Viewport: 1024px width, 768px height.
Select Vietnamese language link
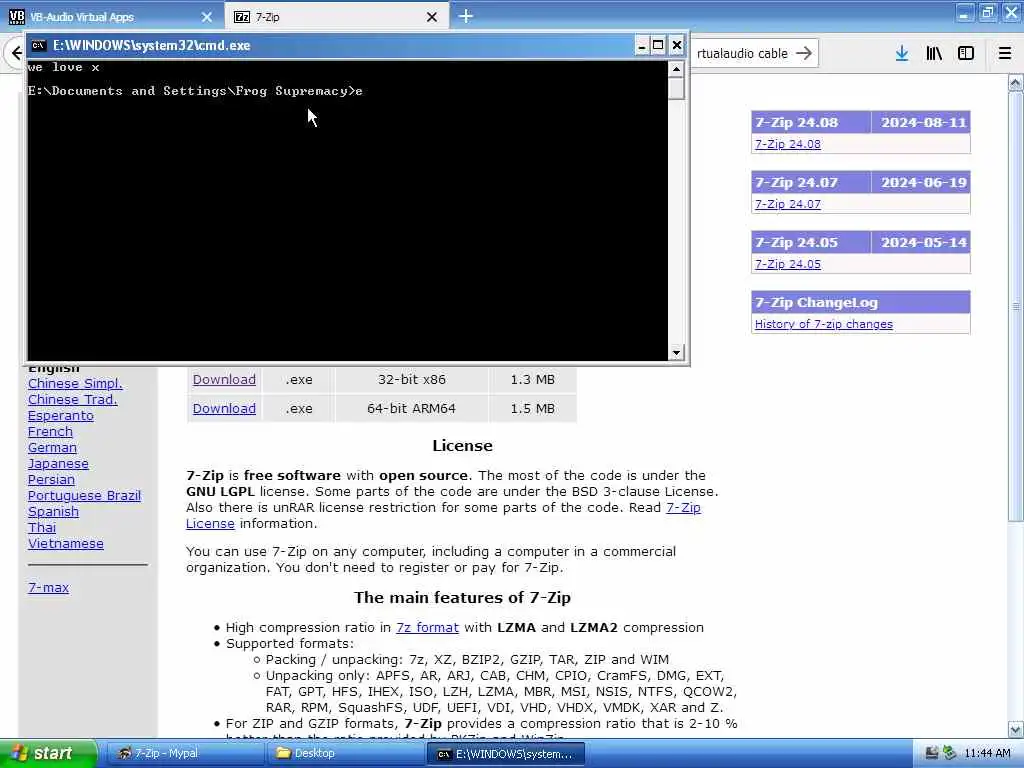65,544
